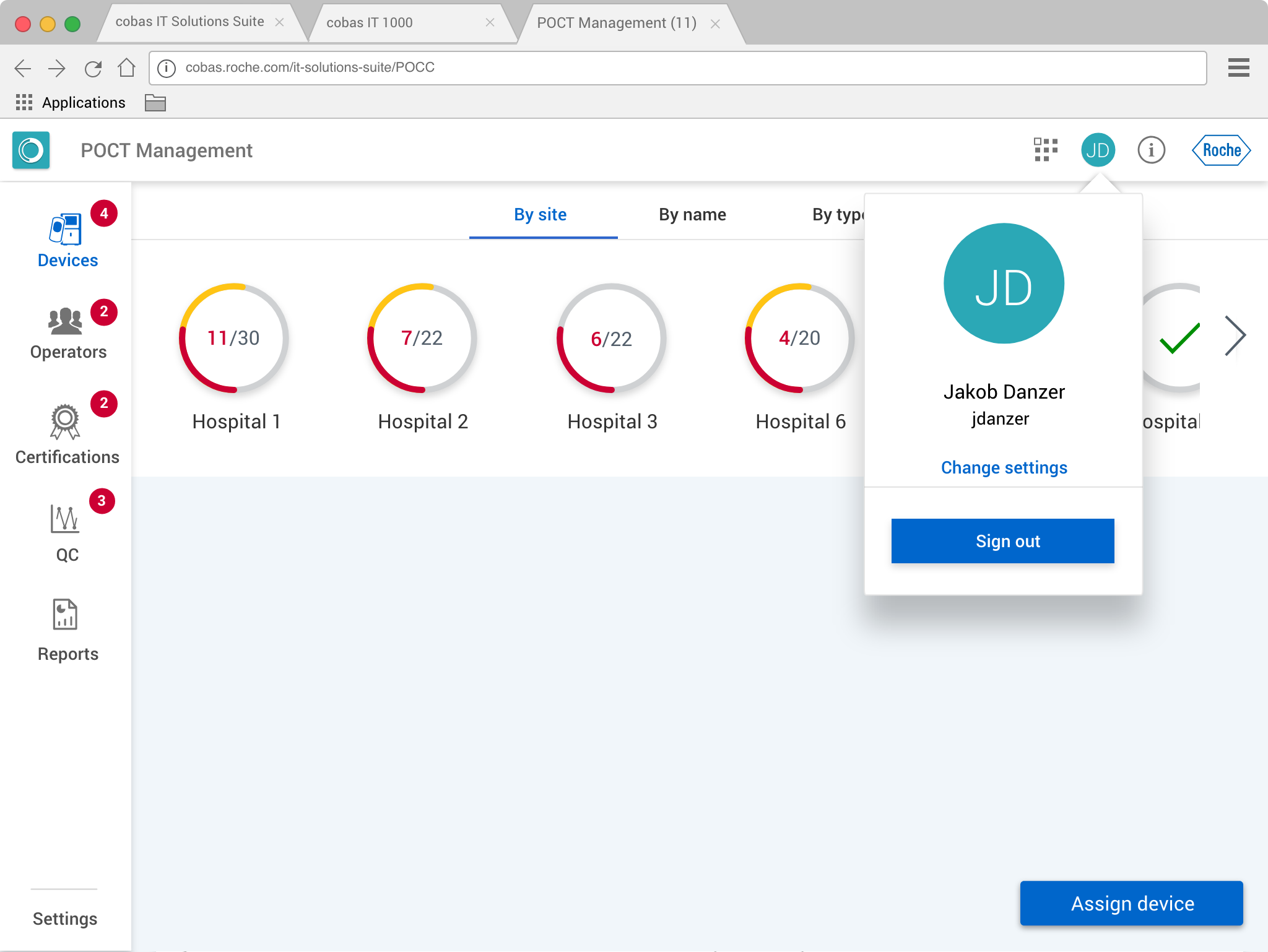This screenshot has width=1268, height=952.
Task: Click the Roche logo
Action: [1221, 150]
